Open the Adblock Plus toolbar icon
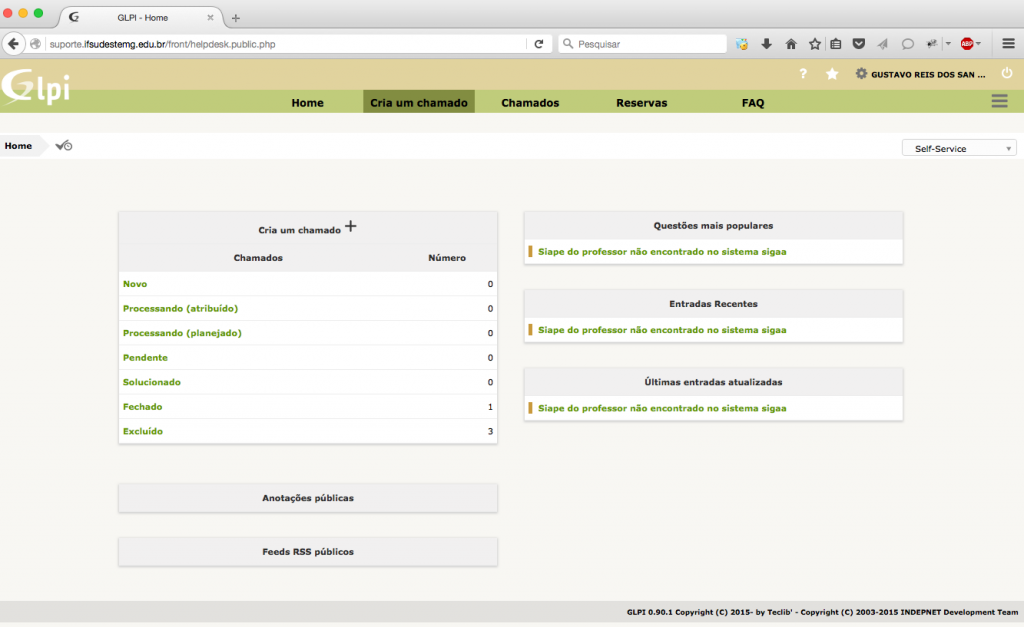Image resolution: width=1024 pixels, height=627 pixels. (x=967, y=44)
